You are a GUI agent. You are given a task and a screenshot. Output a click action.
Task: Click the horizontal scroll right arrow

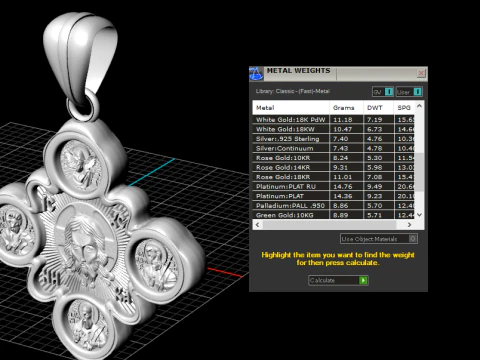click(409, 225)
